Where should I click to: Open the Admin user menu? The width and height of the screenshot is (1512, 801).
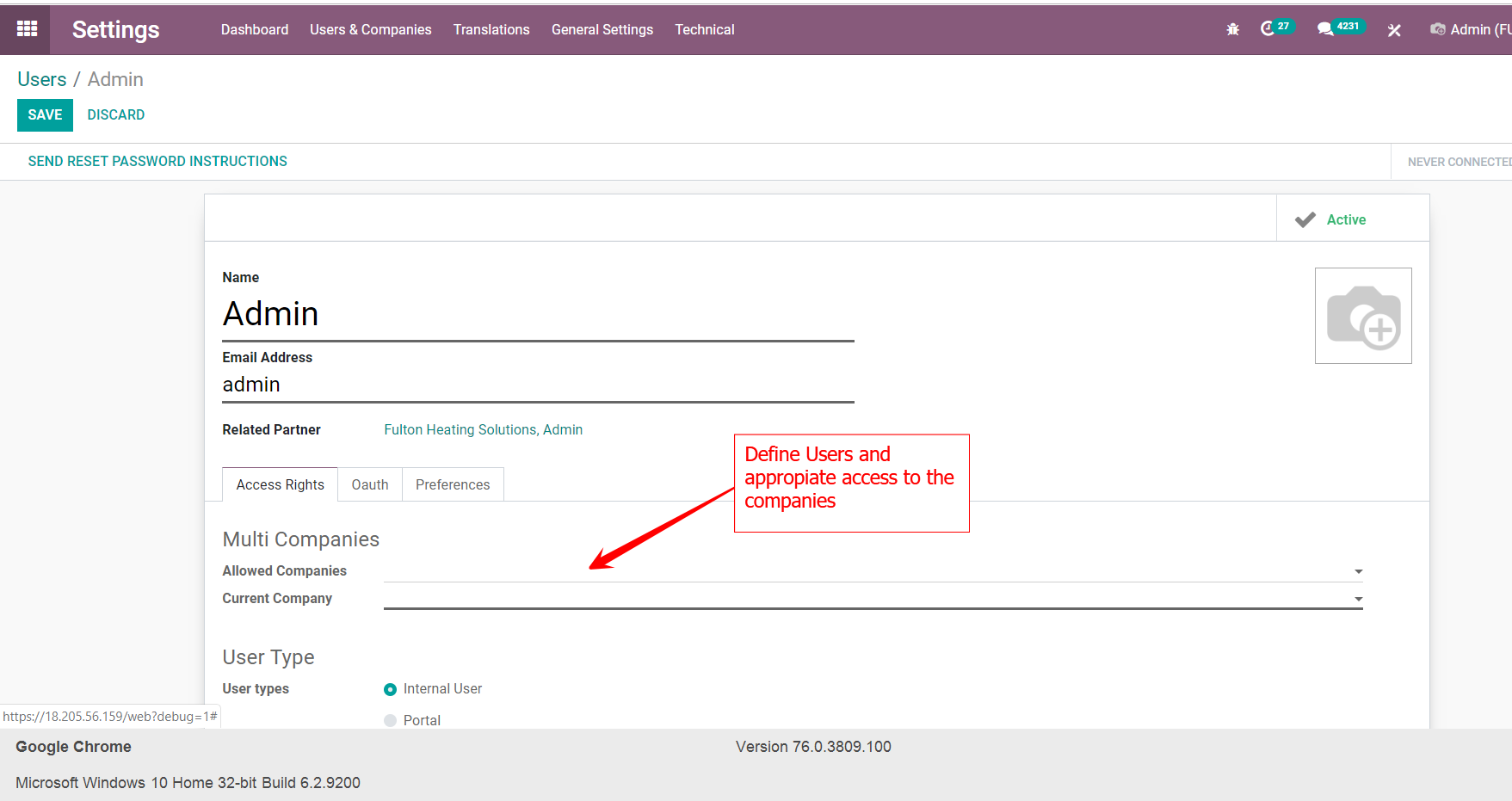tap(1471, 29)
